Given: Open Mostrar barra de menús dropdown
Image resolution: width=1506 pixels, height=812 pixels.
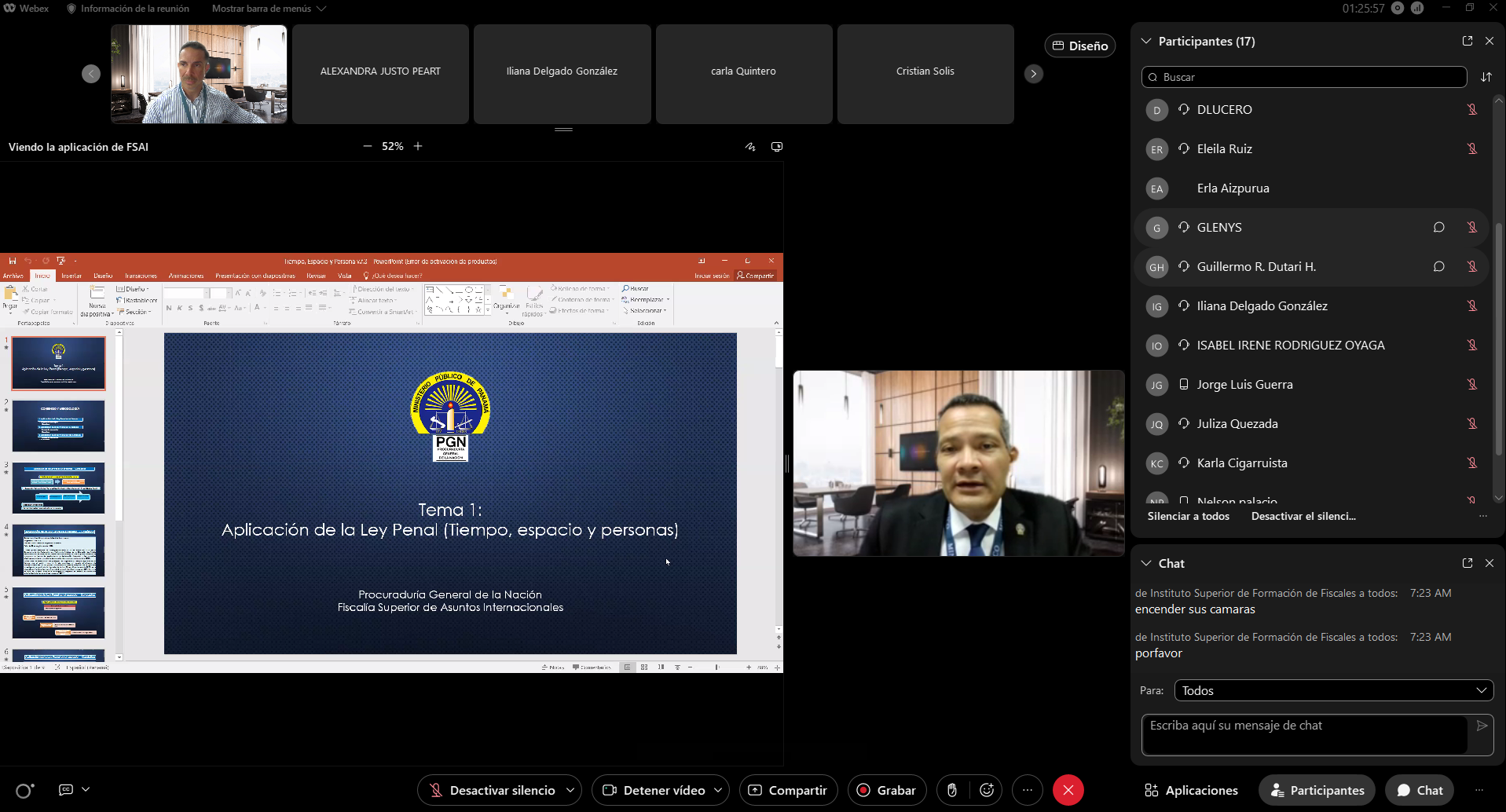Looking at the screenshot, I should [269, 9].
